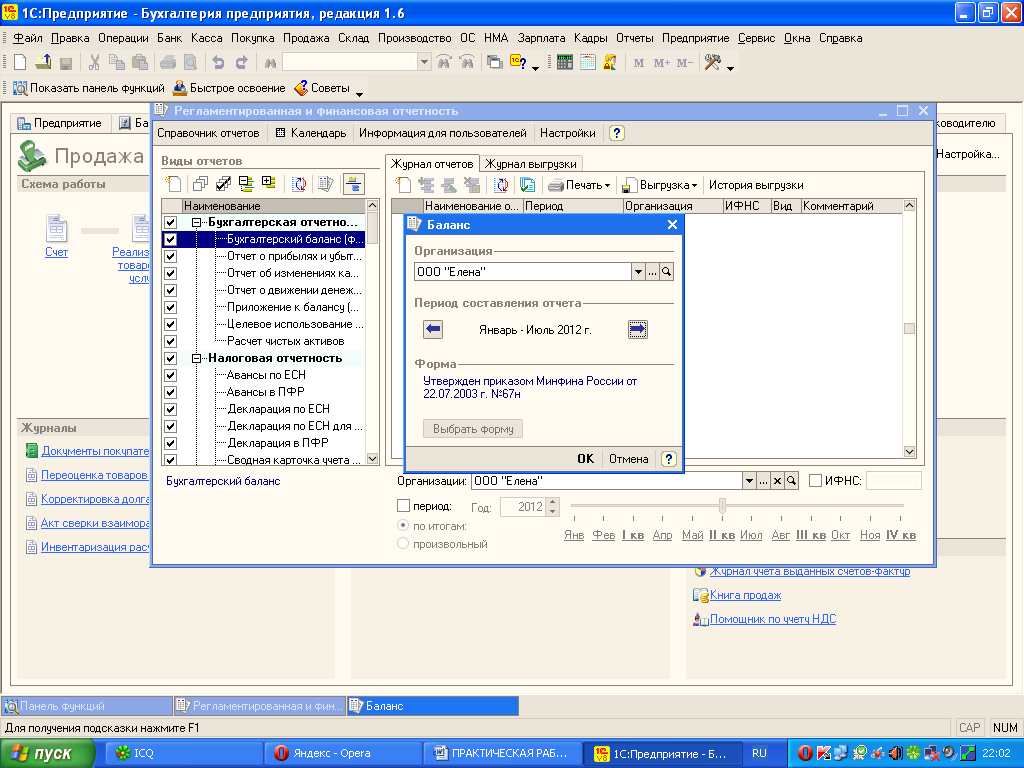Image resolution: width=1024 pixels, height=768 pixels.
Task: Click the open file icon in main toolbar
Action: pyautogui.click(x=43, y=63)
